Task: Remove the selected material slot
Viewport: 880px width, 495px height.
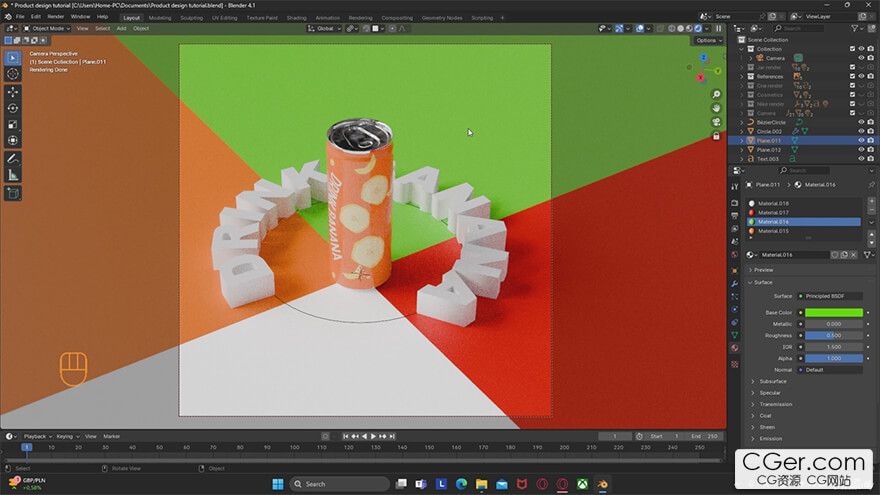Action: pos(871,210)
